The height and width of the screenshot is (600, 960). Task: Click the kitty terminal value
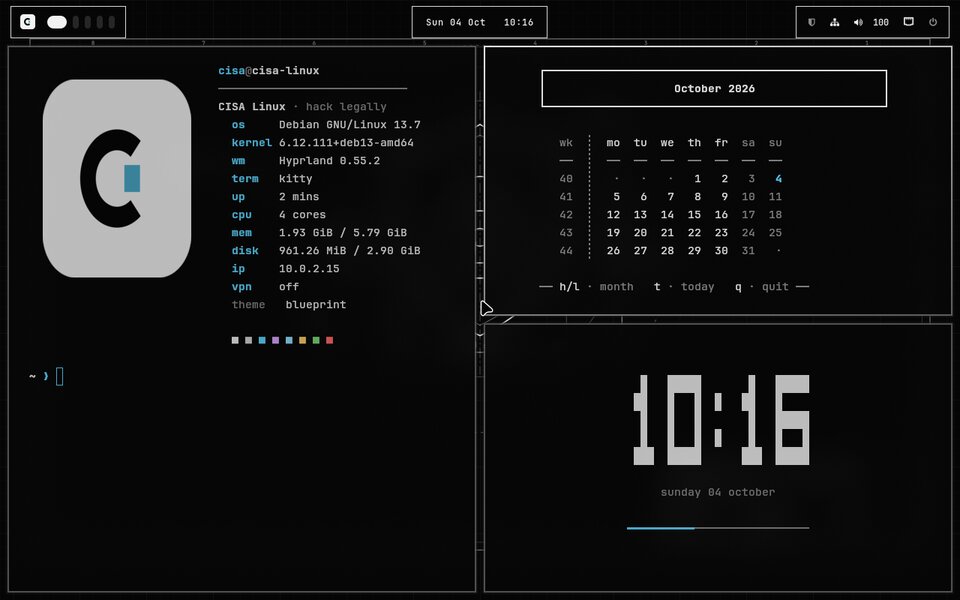coord(296,179)
